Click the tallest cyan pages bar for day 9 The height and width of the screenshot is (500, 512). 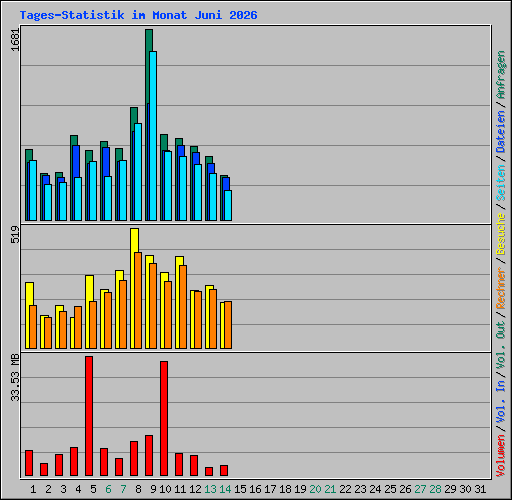coord(153,136)
